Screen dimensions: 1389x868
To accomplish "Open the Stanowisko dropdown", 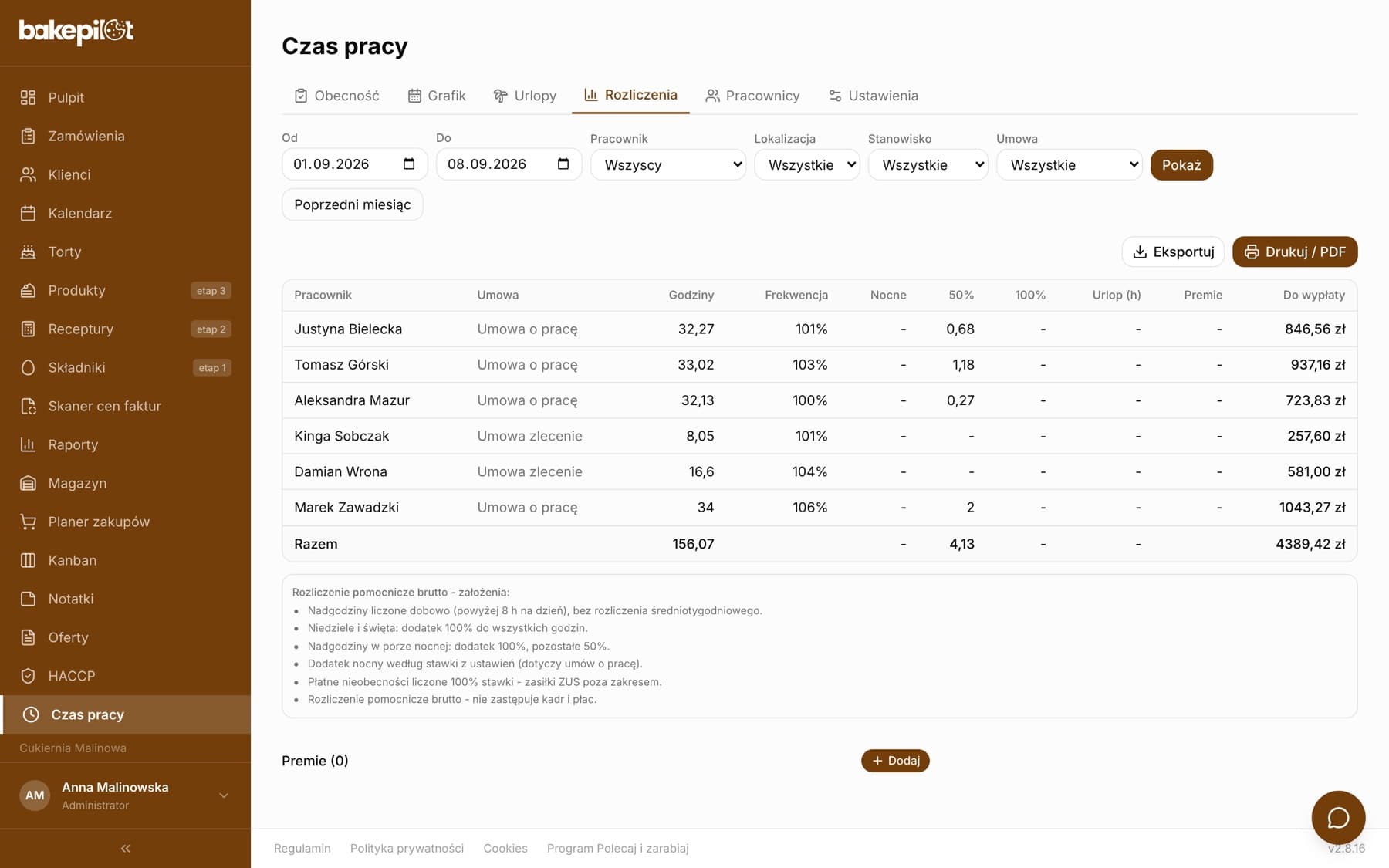I will click(928, 164).
